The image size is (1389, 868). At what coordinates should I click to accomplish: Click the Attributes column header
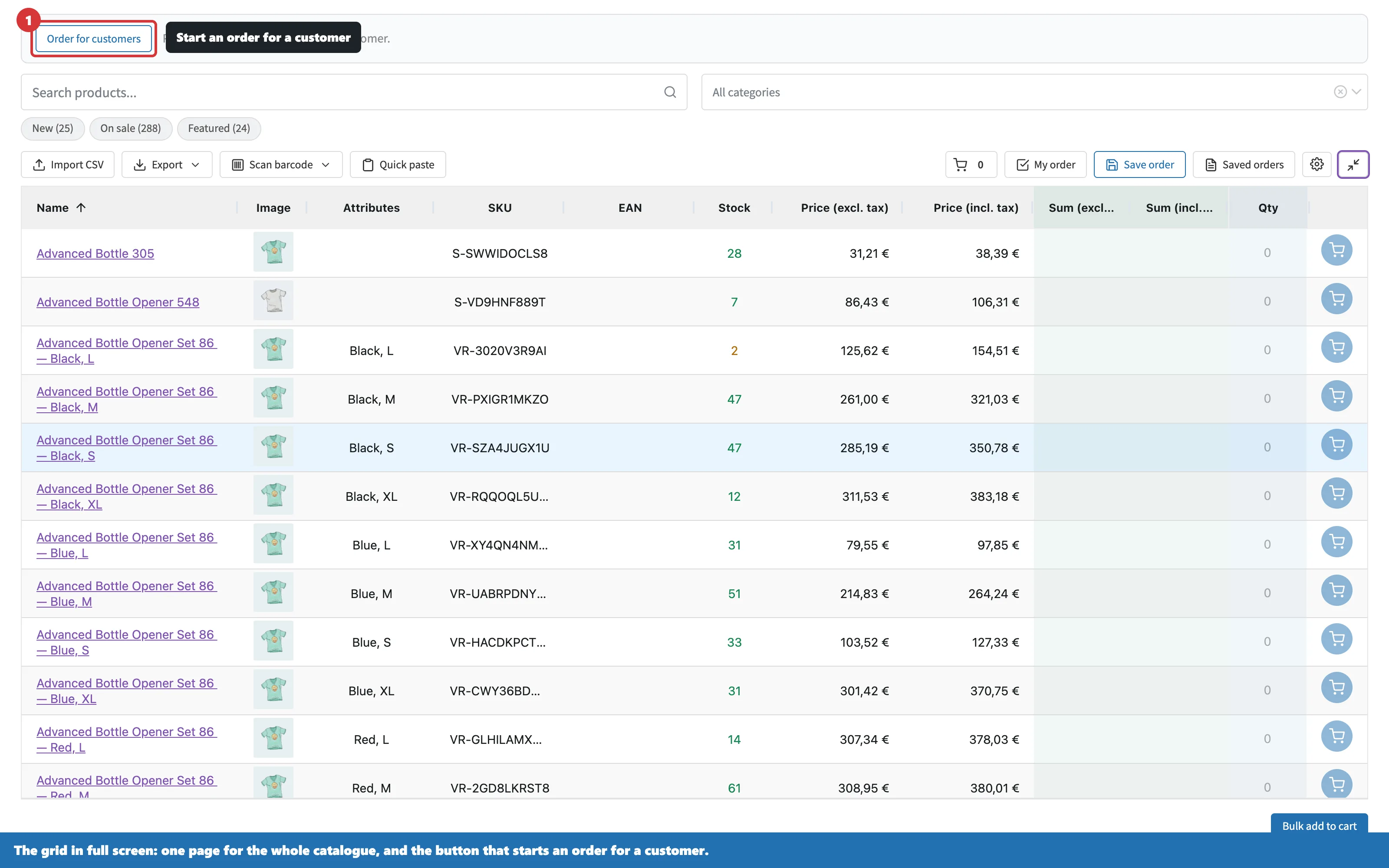pos(372,208)
